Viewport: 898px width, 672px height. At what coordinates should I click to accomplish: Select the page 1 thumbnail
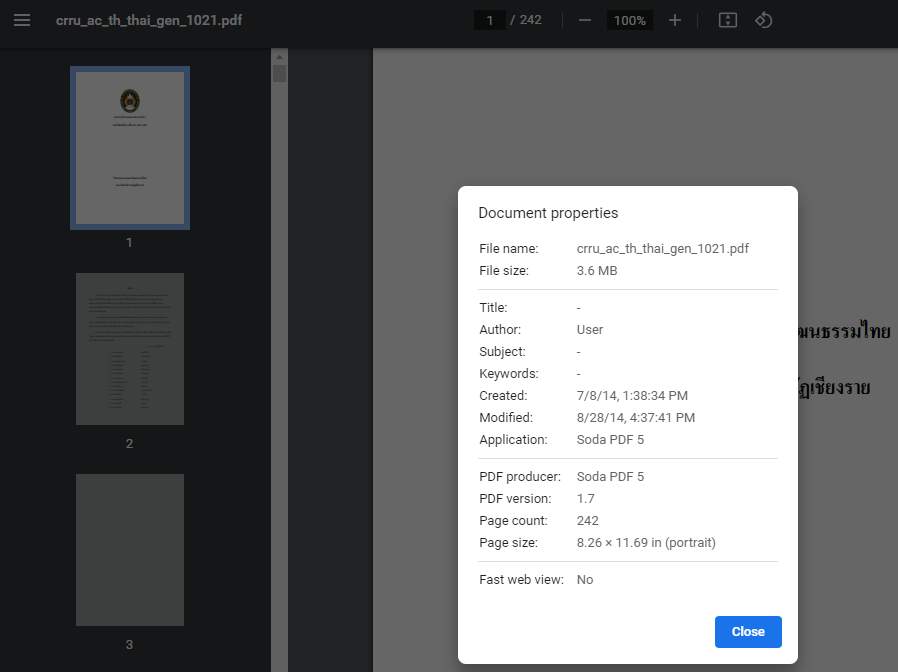pyautogui.click(x=130, y=148)
